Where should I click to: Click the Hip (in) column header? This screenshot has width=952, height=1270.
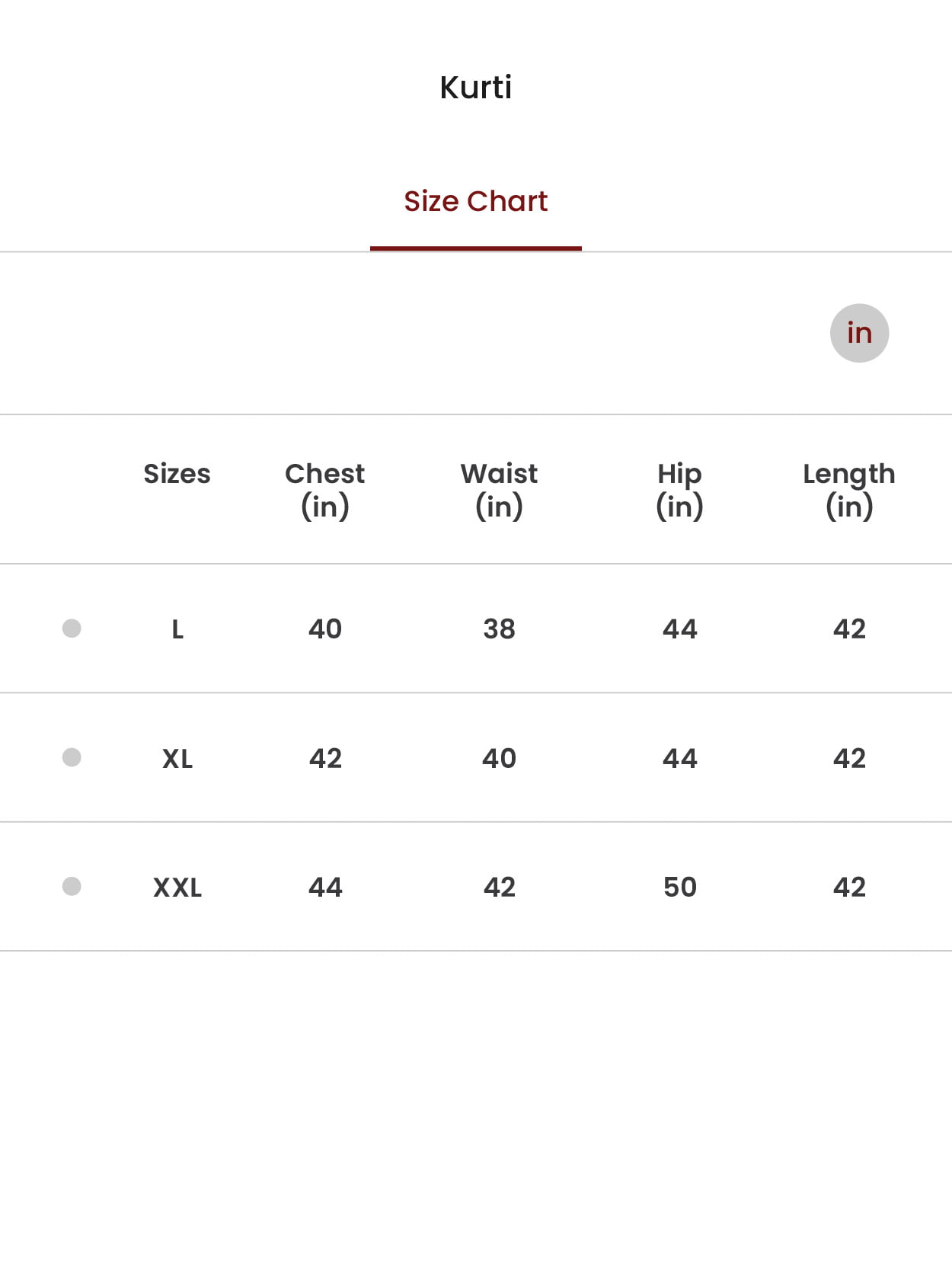click(x=679, y=490)
